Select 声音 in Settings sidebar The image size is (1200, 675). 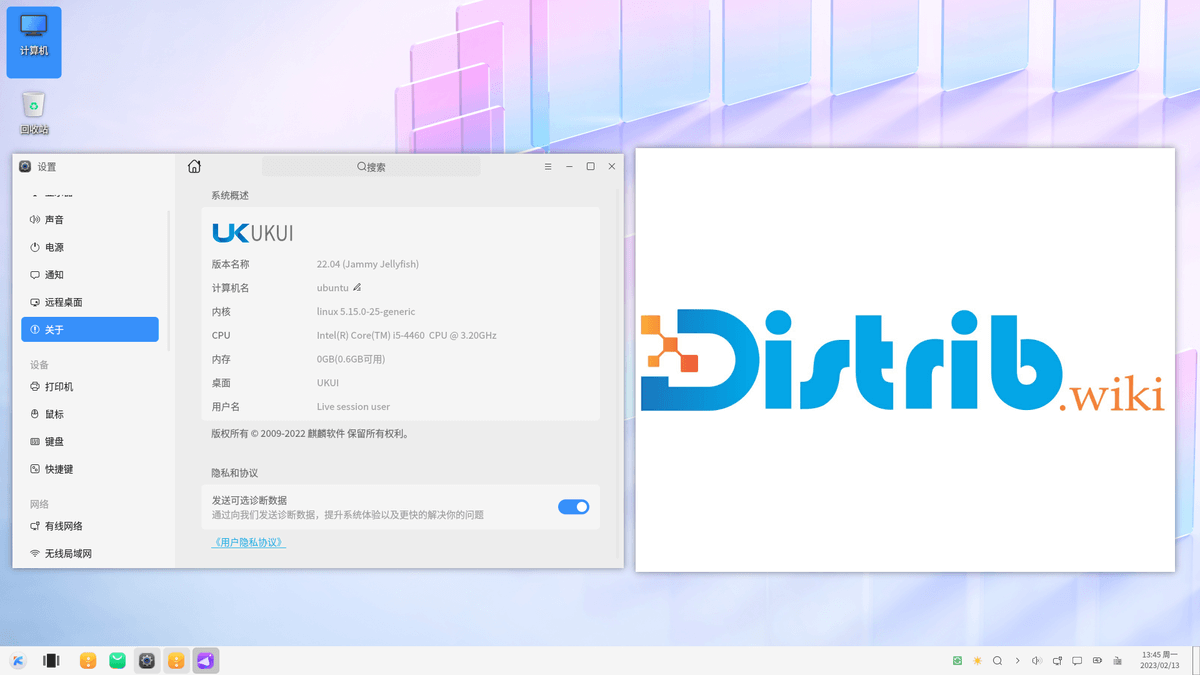pyautogui.click(x=90, y=220)
